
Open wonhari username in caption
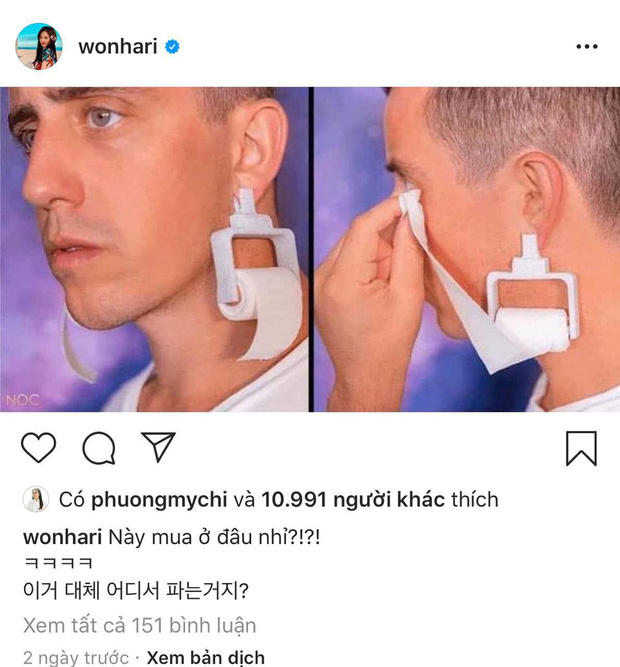coord(63,537)
